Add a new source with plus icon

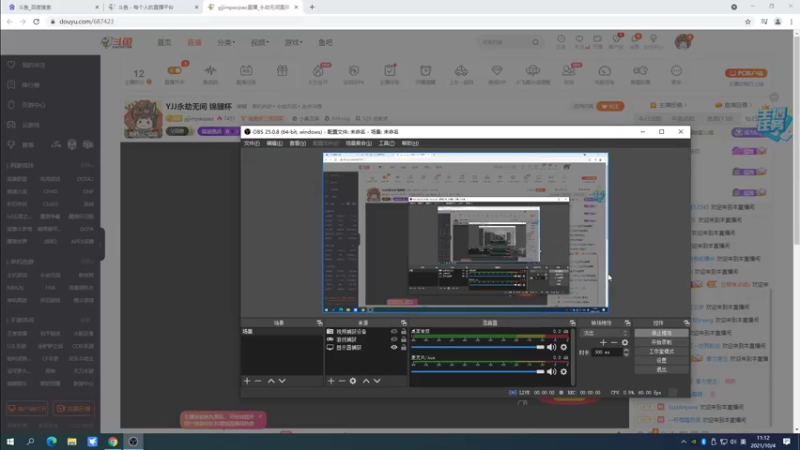click(331, 381)
